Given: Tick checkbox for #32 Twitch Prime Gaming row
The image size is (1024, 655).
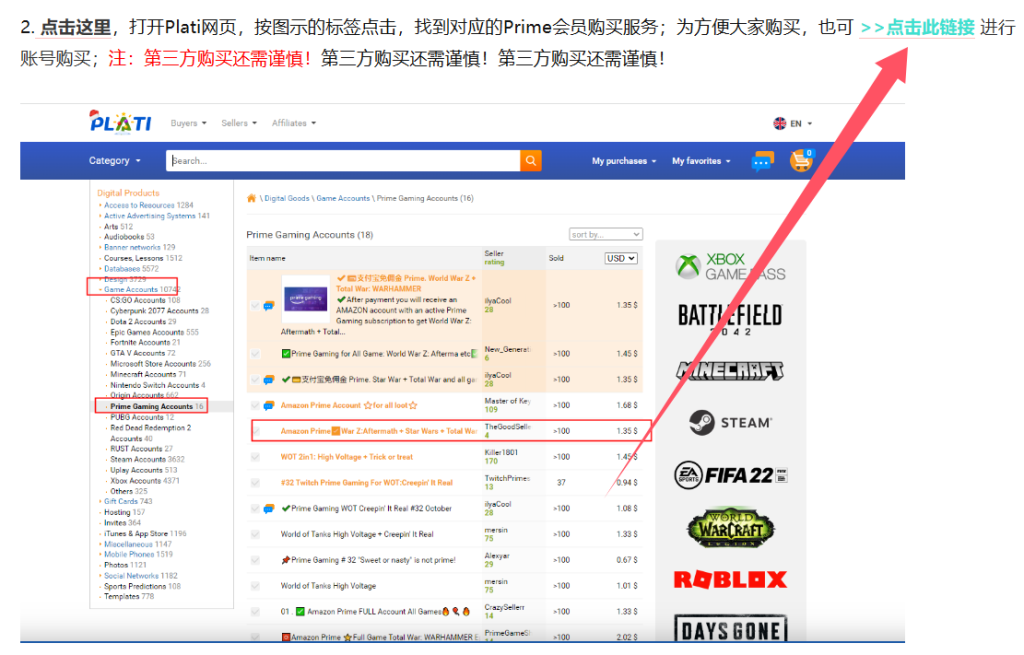Looking at the screenshot, I should (255, 483).
